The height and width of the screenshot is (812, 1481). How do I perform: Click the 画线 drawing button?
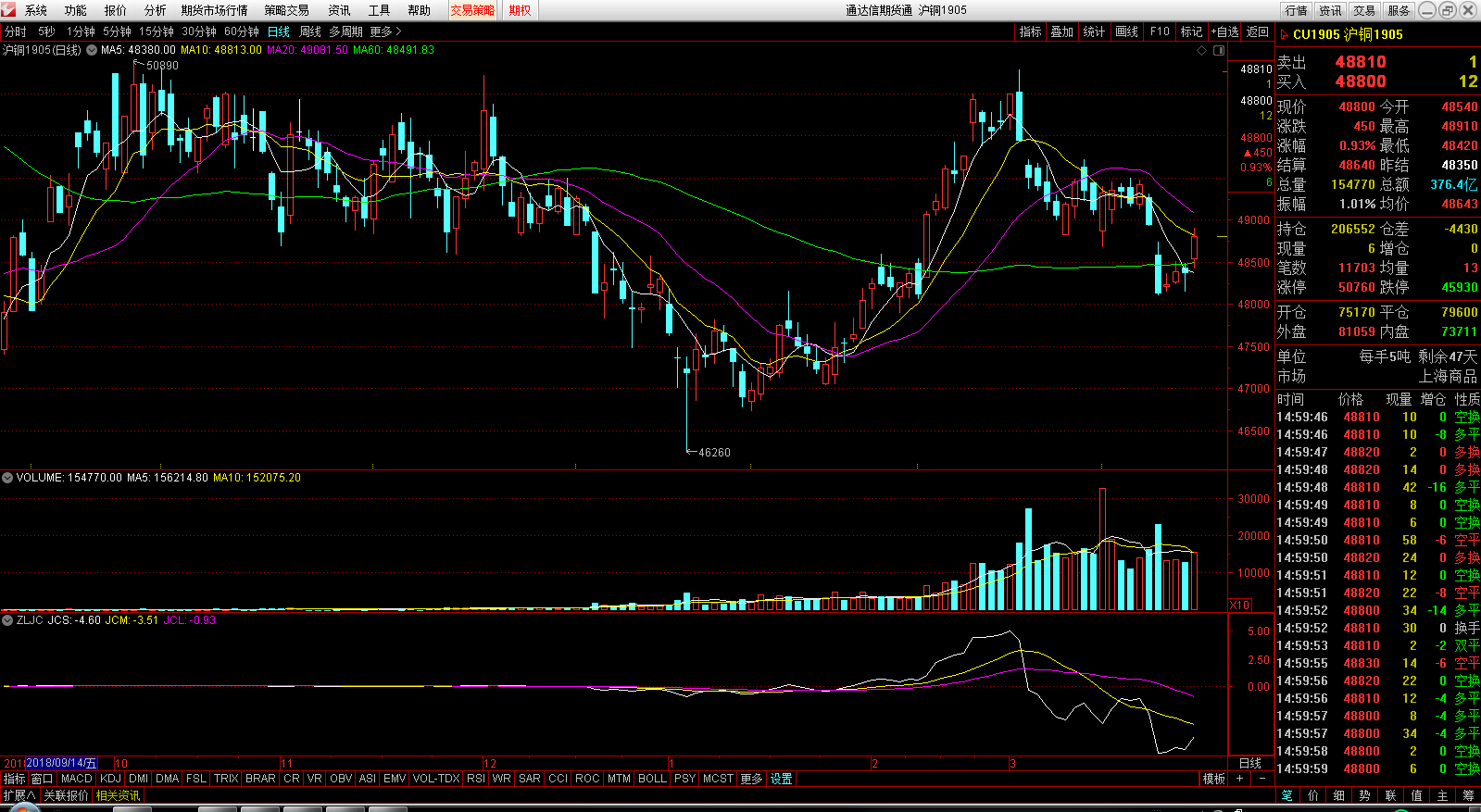click(1127, 31)
